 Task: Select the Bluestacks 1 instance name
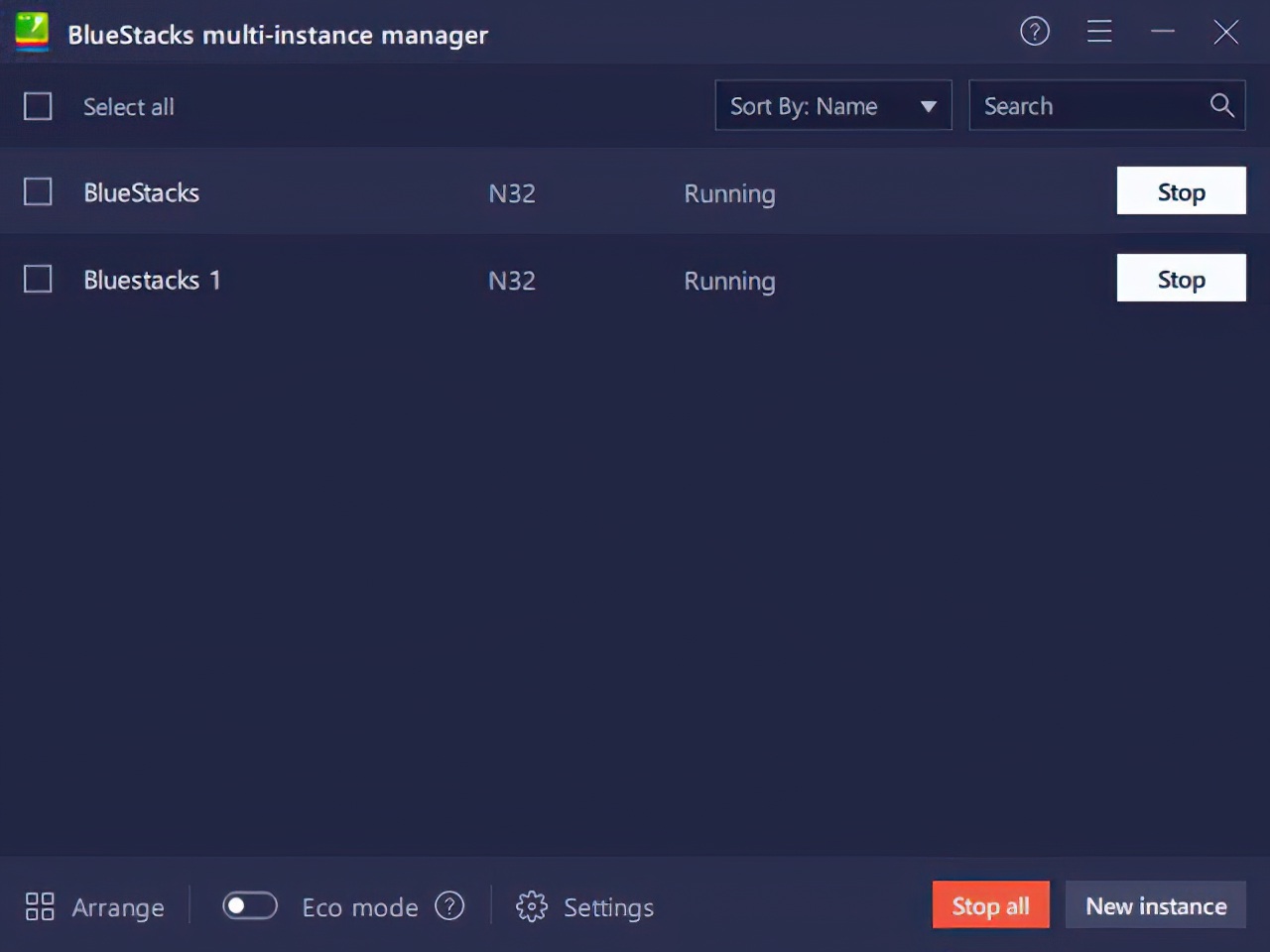[152, 280]
